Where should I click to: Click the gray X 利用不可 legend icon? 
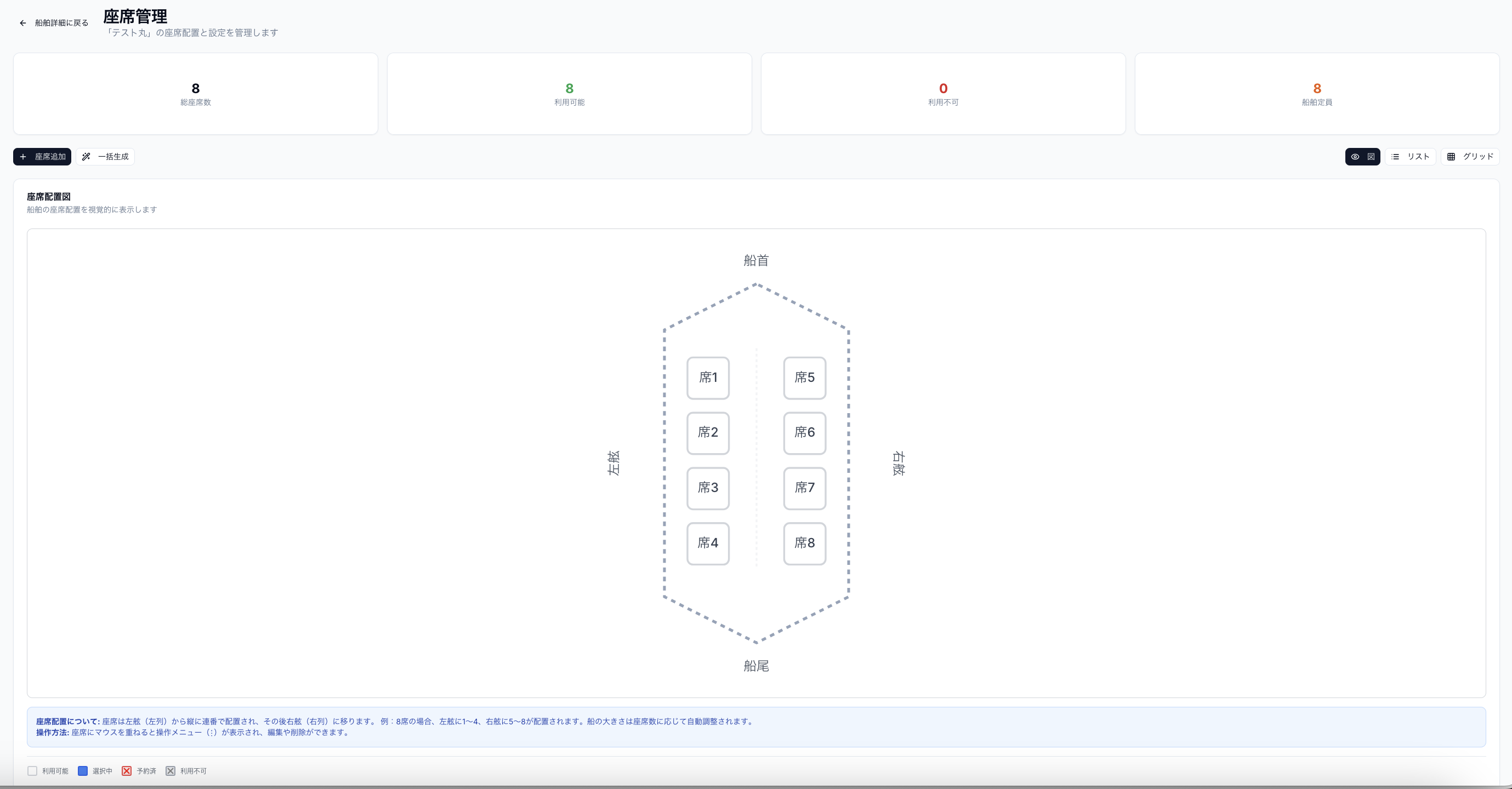[x=170, y=771]
